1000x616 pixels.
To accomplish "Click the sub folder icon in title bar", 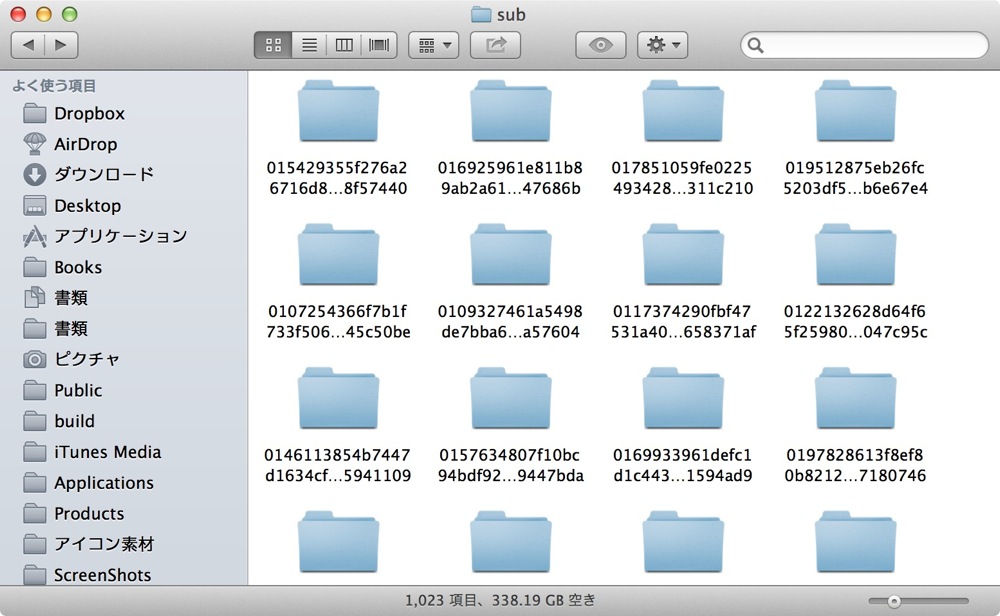I will (481, 14).
